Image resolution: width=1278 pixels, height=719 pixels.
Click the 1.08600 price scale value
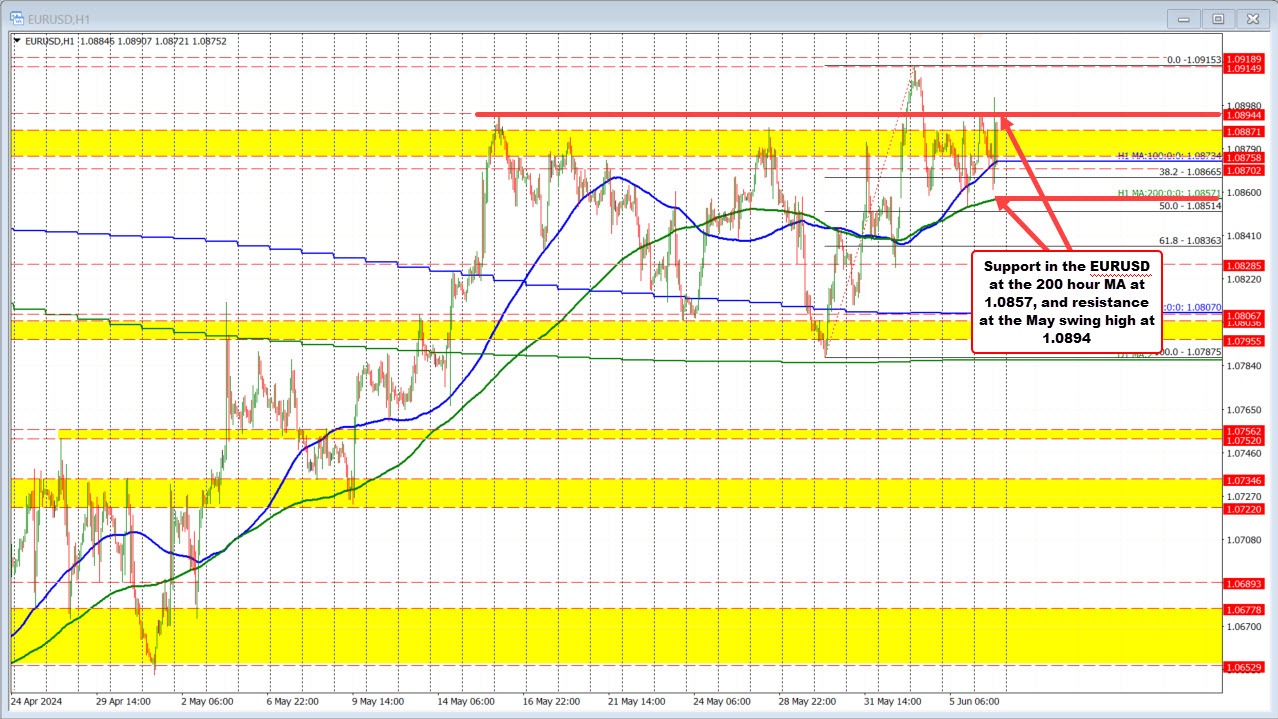pyautogui.click(x=1244, y=192)
